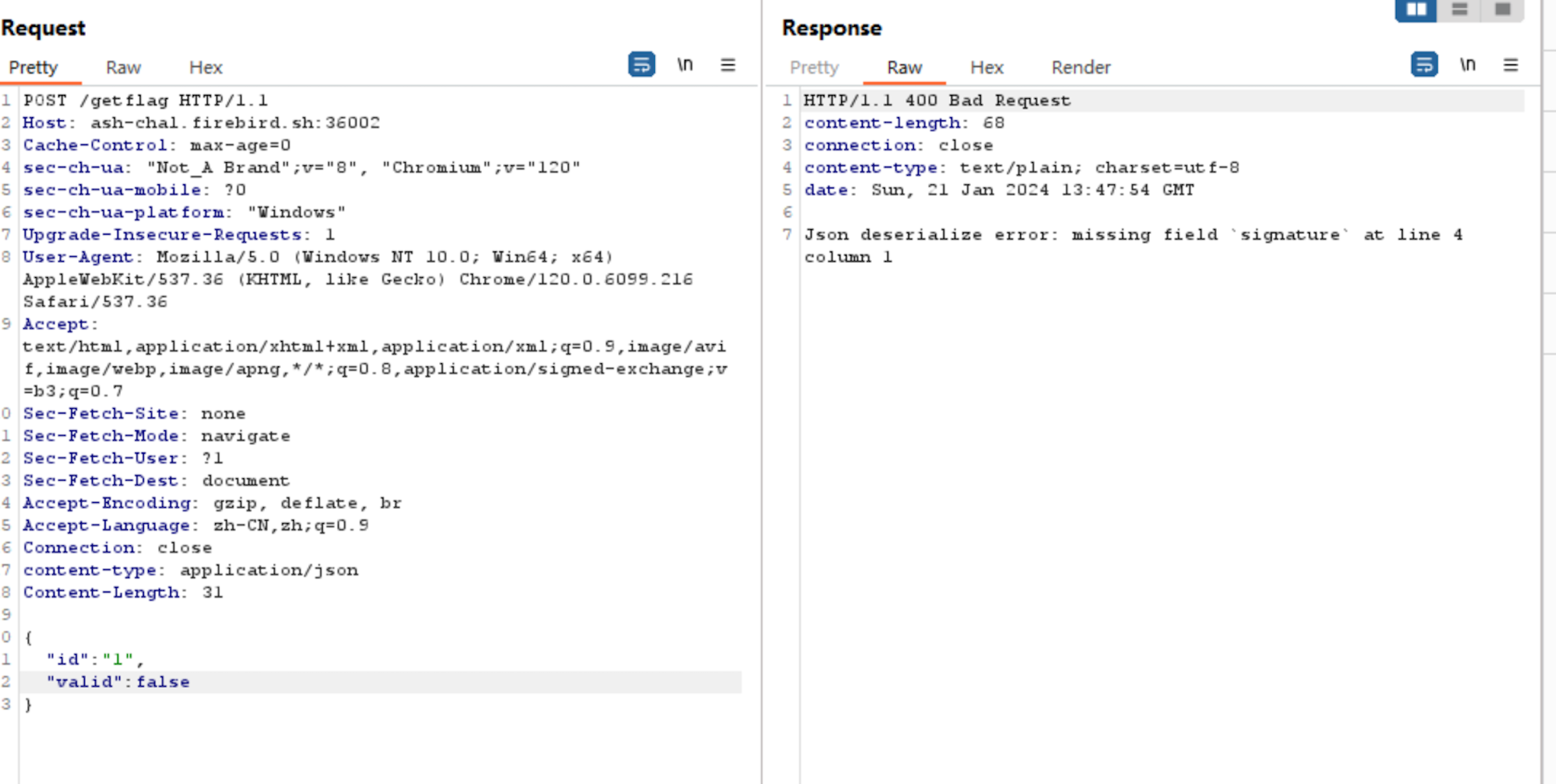Toggle off pretty-print in the Request editor
This screenshot has width=1556, height=784.
coord(640,65)
